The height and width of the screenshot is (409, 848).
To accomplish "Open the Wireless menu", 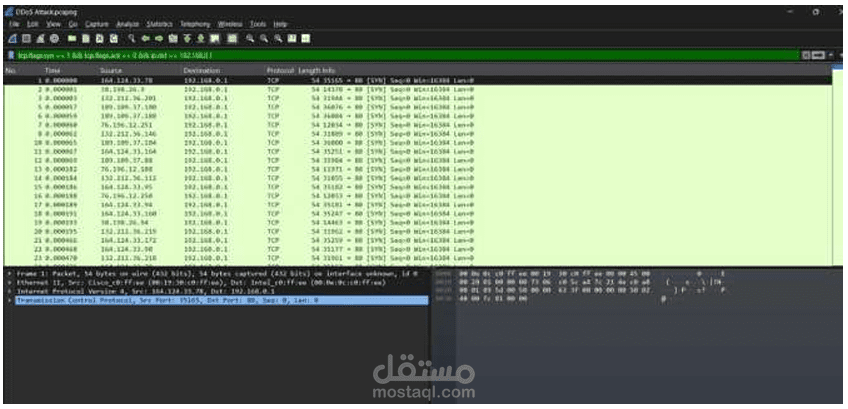I will 230,24.
